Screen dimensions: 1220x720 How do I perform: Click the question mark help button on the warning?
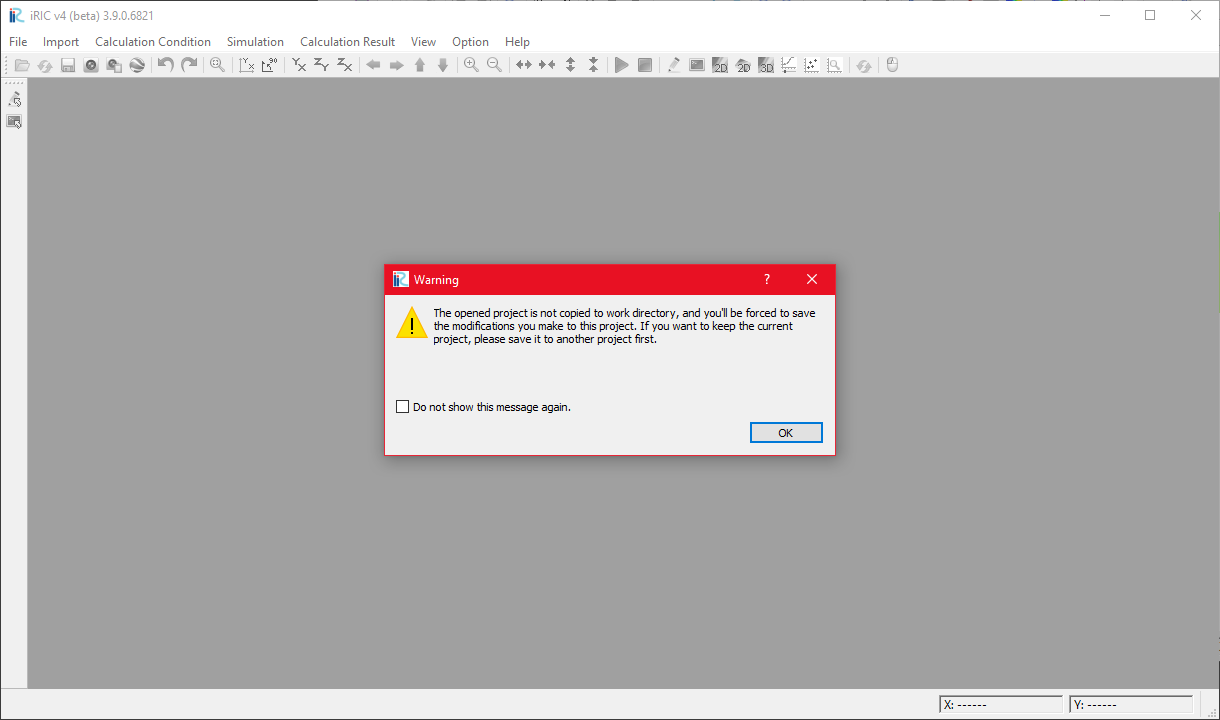coord(766,279)
